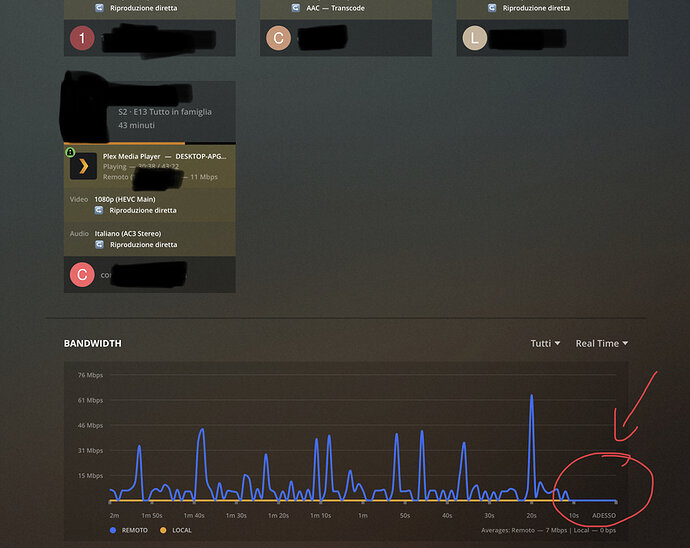Click the Italiano (AC3 Stereo) audio label
This screenshot has width=690, height=548.
(128, 234)
